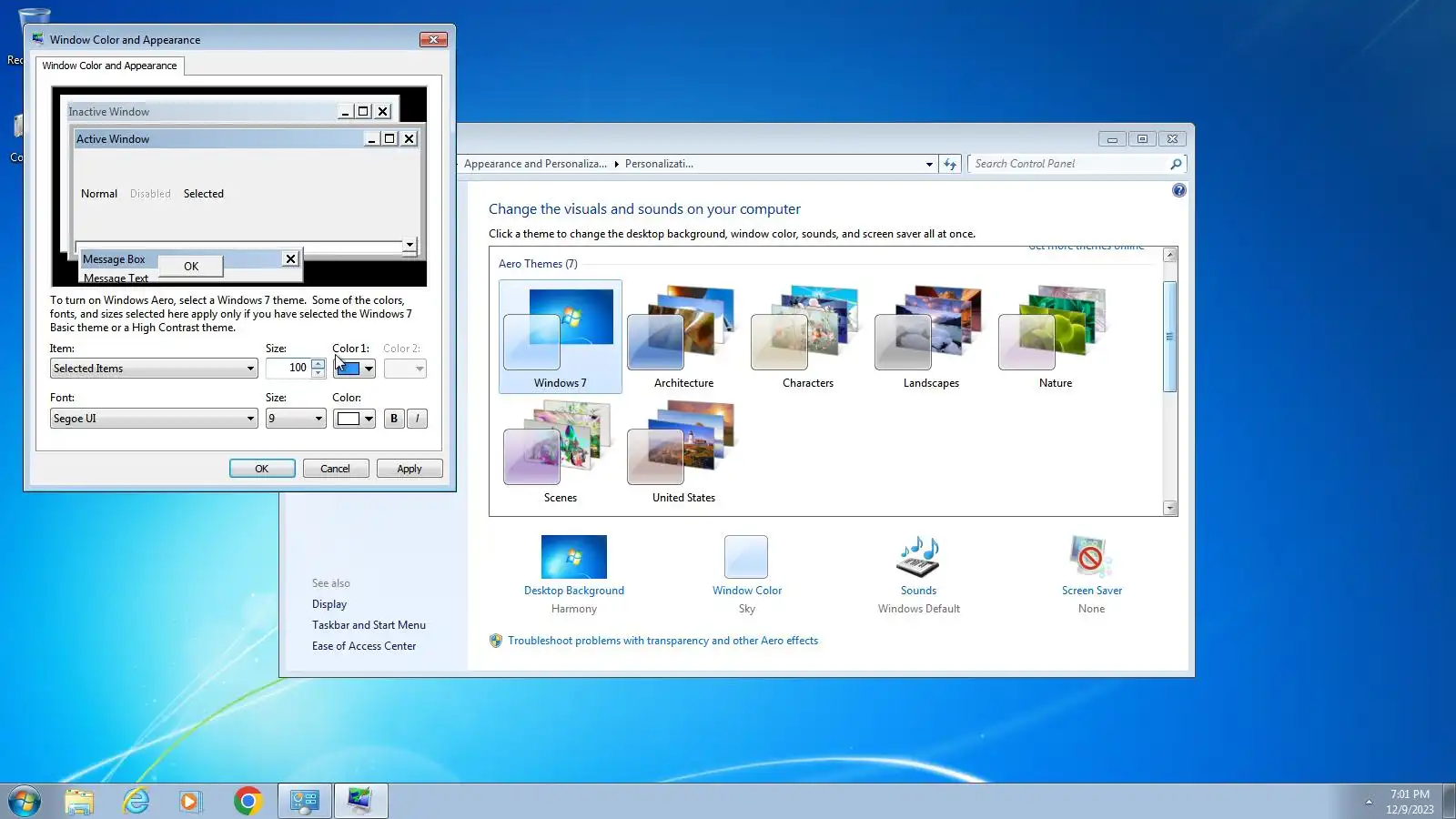Select the Architecture theme
Image resolution: width=1456 pixels, height=819 pixels.
(x=684, y=337)
